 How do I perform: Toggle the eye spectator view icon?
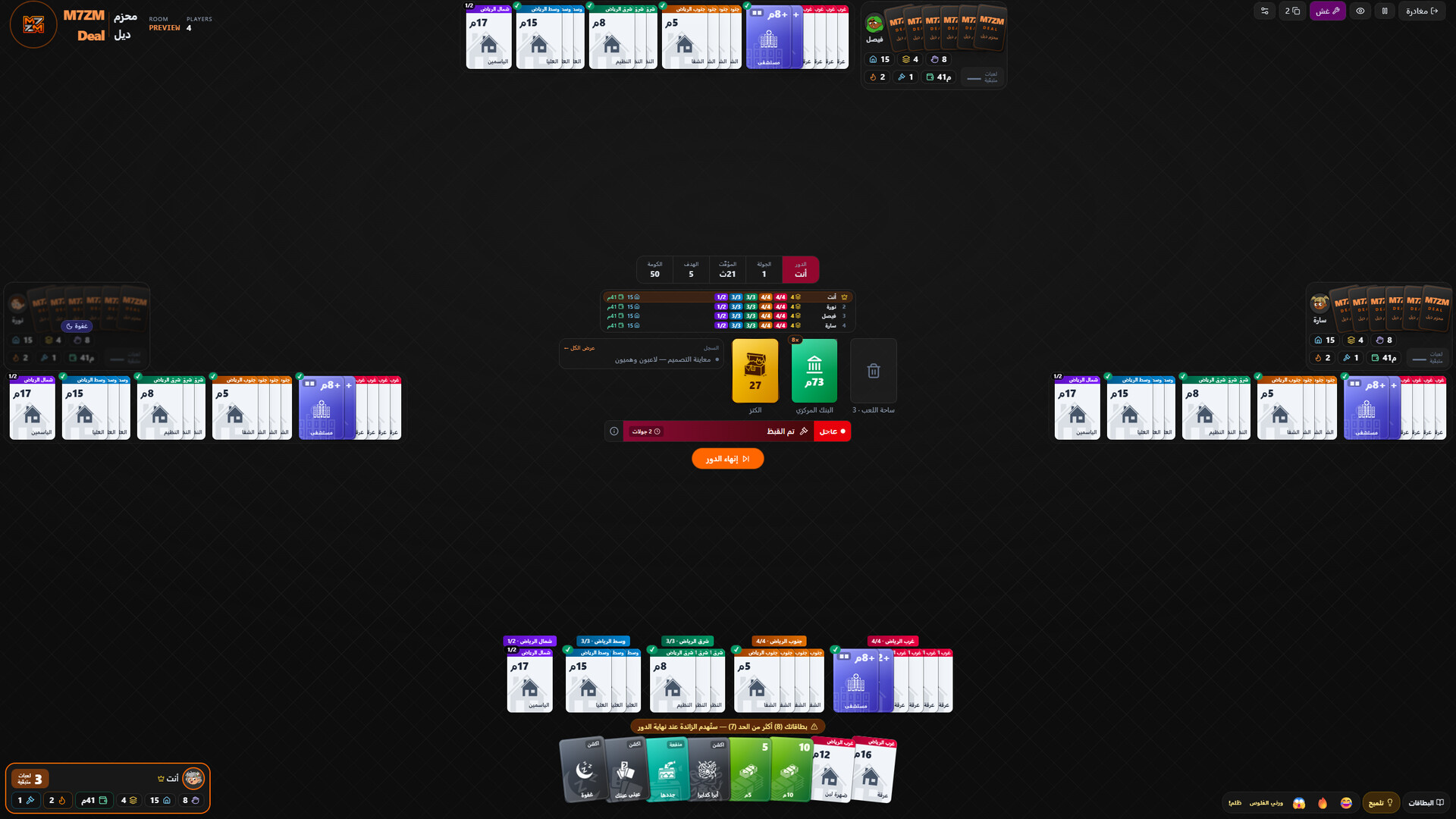pyautogui.click(x=1360, y=11)
